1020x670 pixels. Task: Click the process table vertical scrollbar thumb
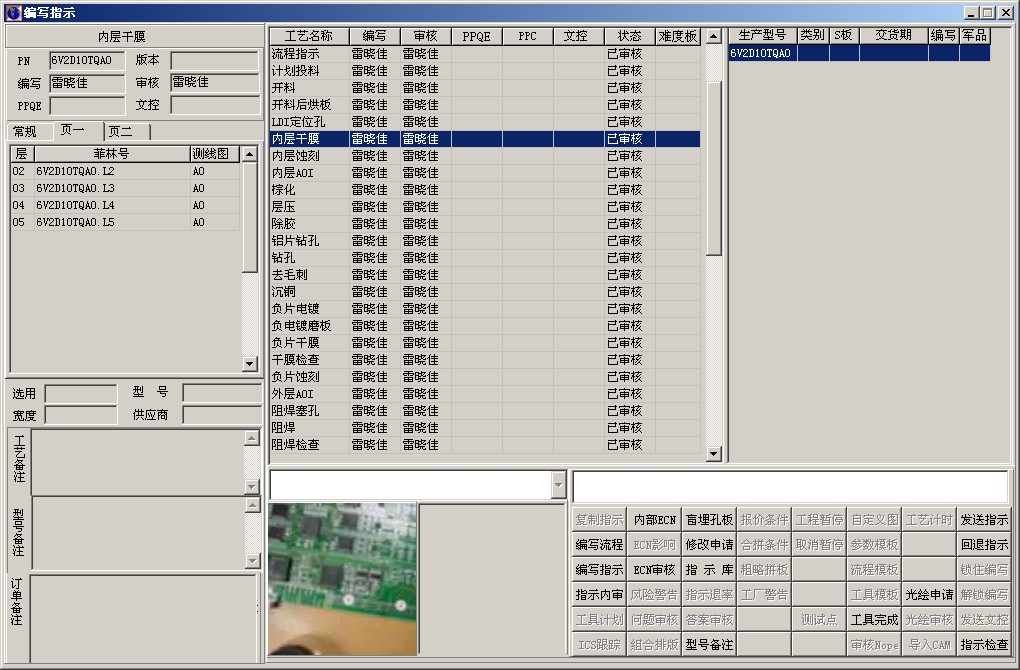click(714, 169)
